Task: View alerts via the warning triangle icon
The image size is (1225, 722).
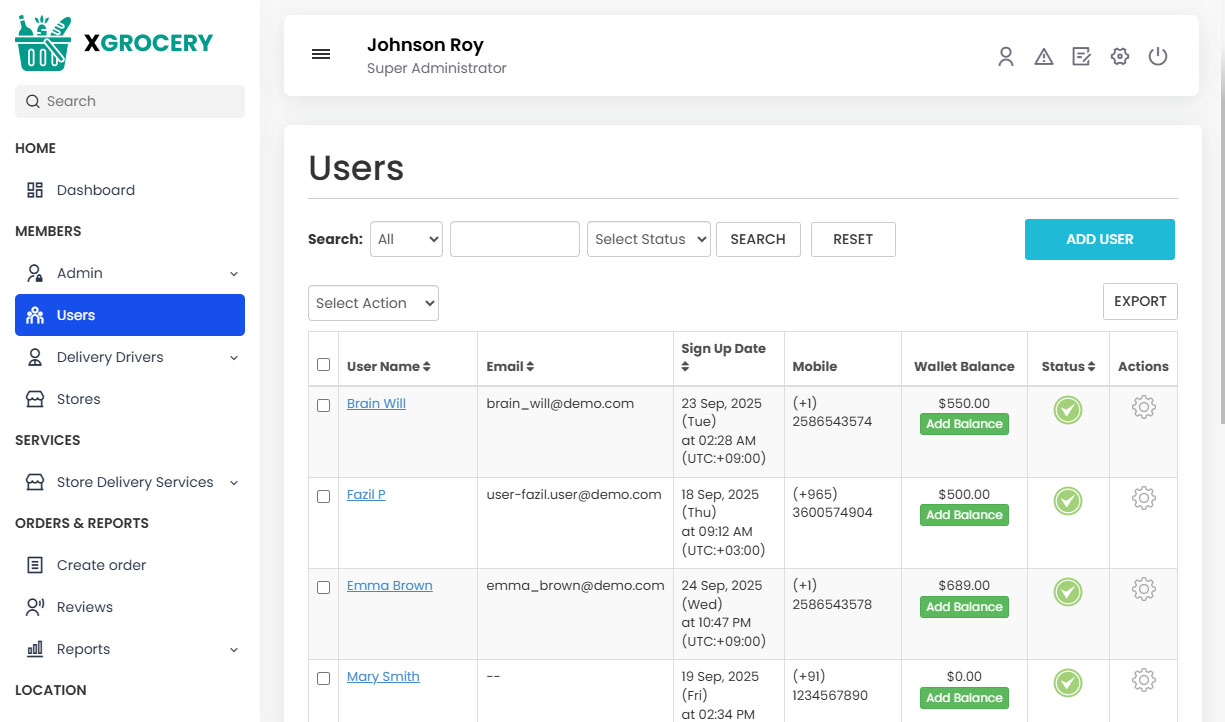Action: tap(1044, 57)
